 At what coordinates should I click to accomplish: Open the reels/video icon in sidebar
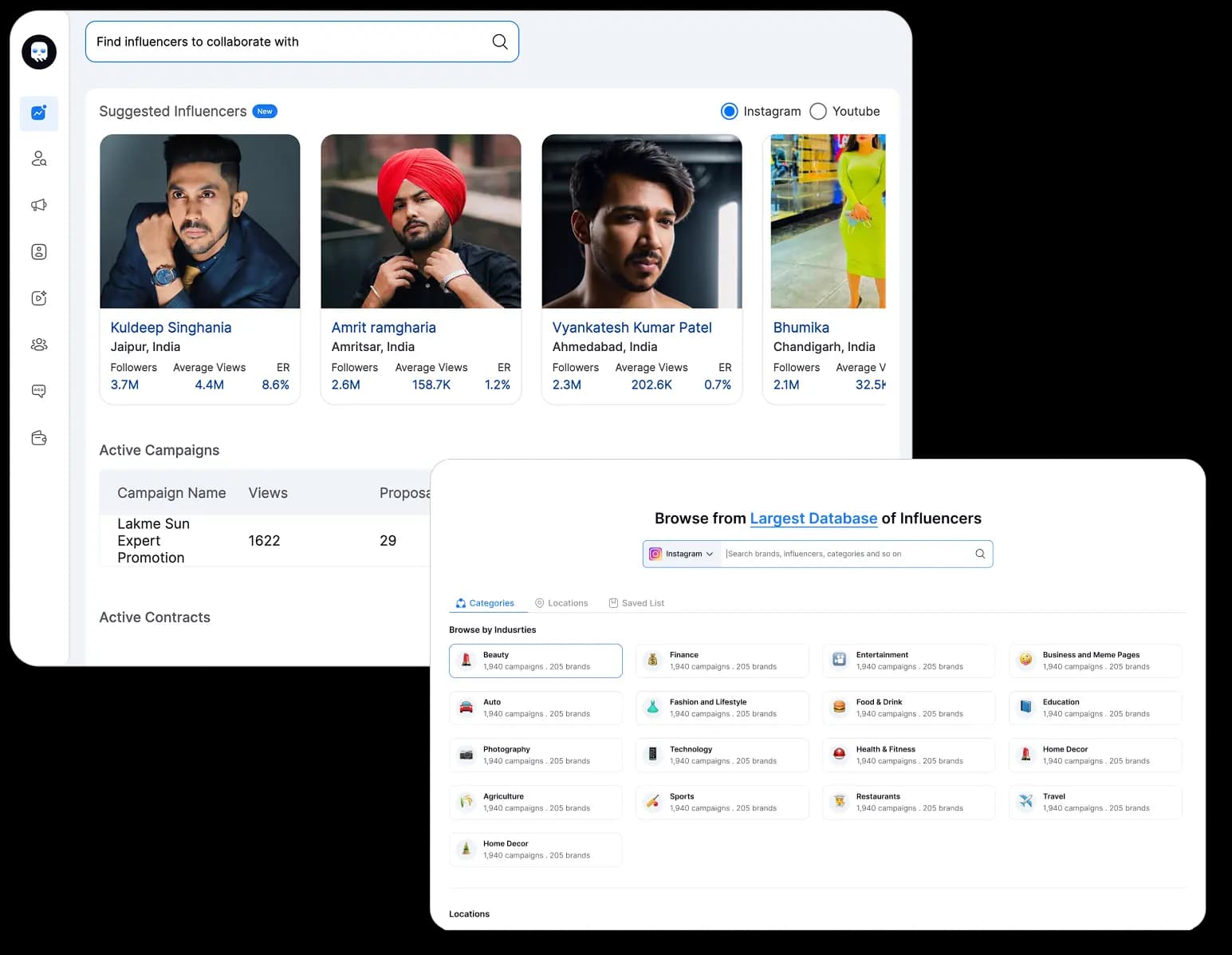[38, 298]
